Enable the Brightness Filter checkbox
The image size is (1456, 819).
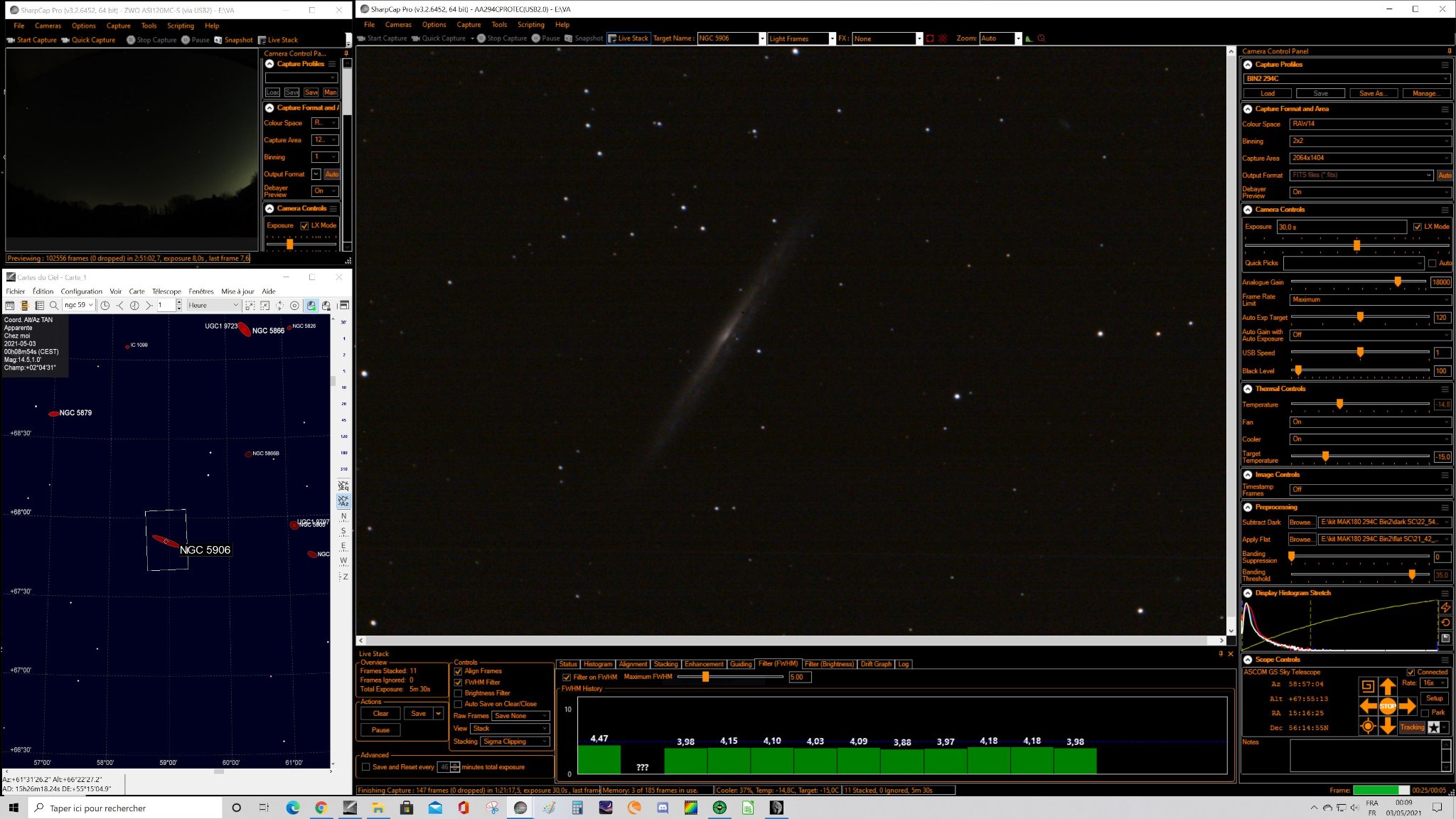tap(458, 693)
